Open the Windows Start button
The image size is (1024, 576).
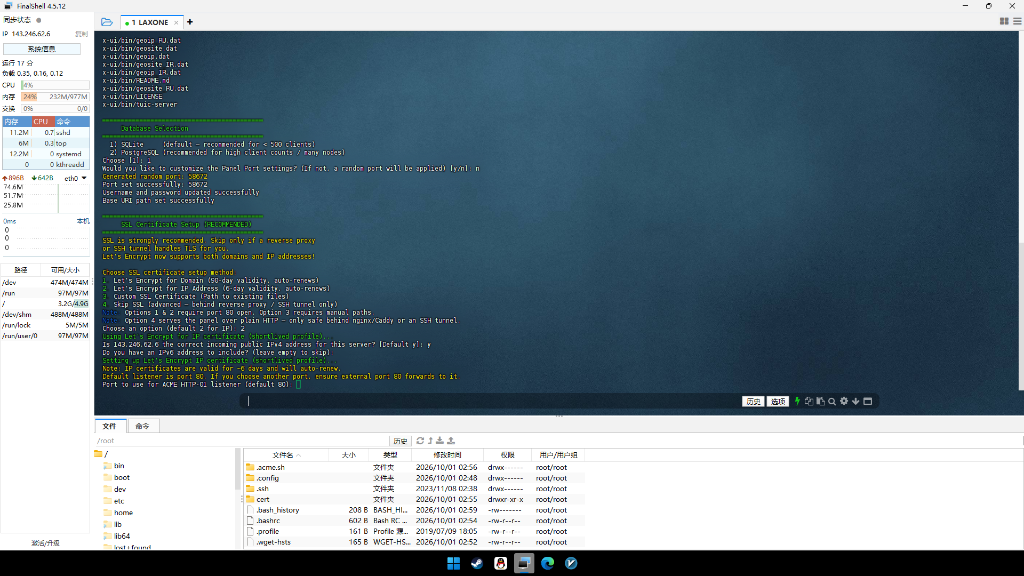click(453, 563)
